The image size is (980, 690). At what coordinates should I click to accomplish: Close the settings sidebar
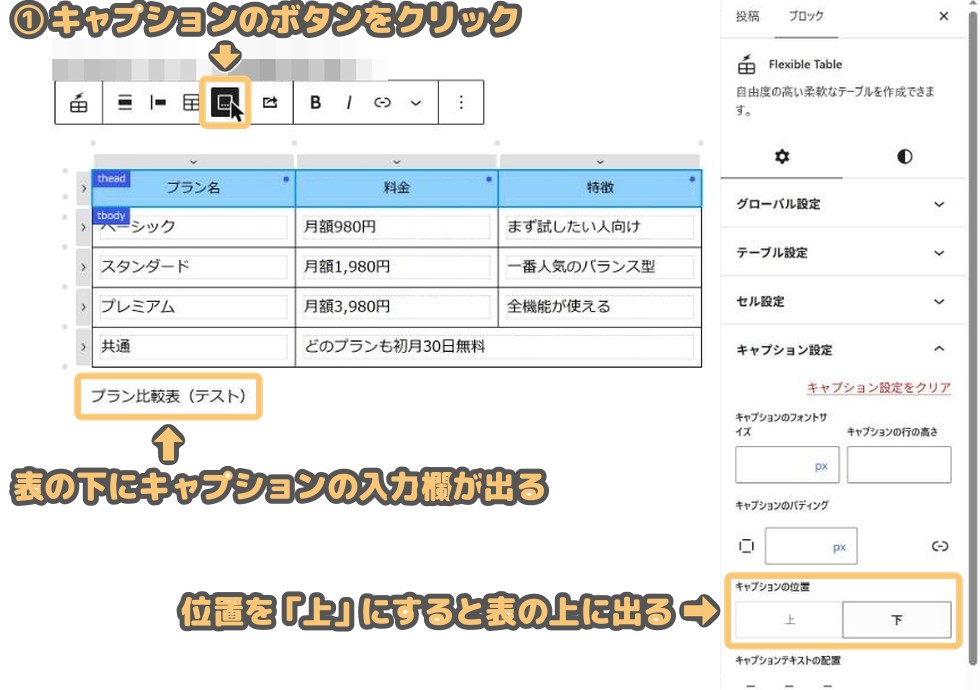tap(944, 16)
